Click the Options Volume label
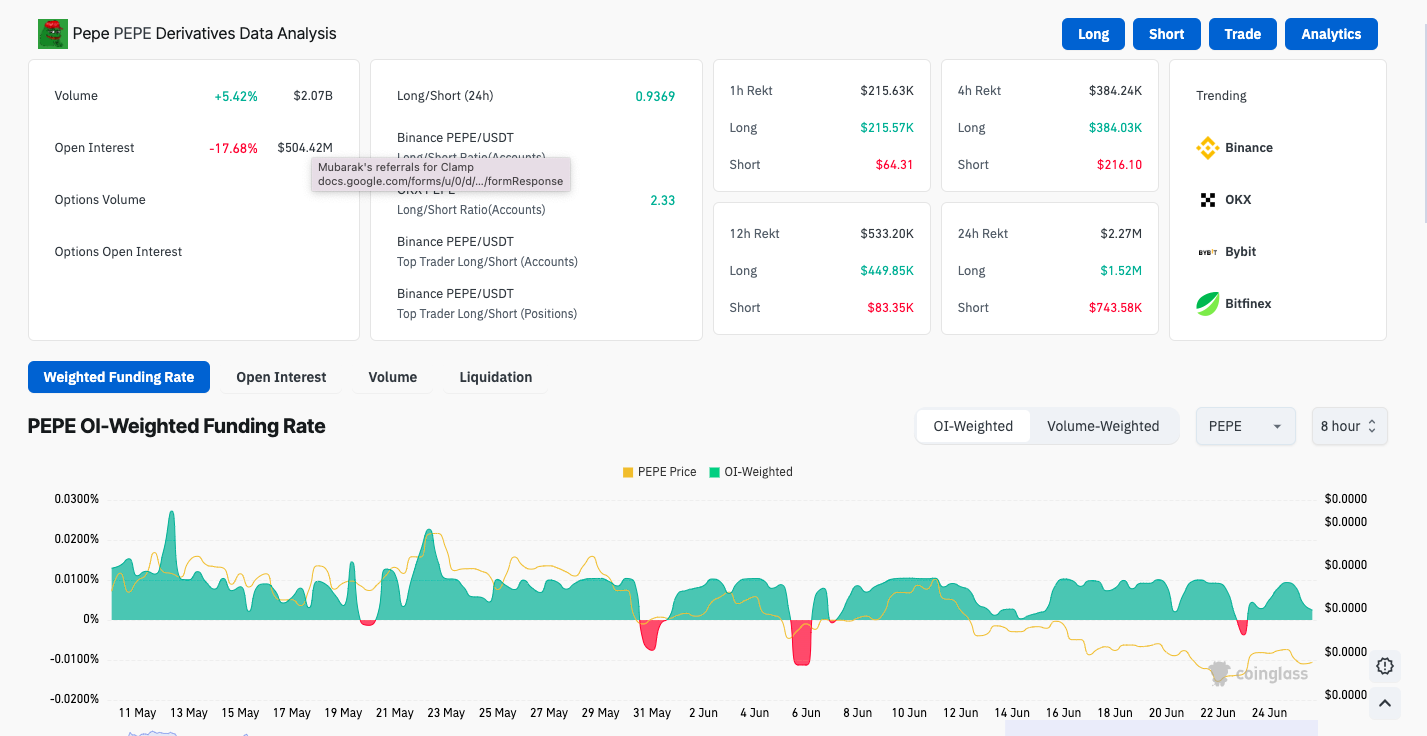 click(100, 200)
